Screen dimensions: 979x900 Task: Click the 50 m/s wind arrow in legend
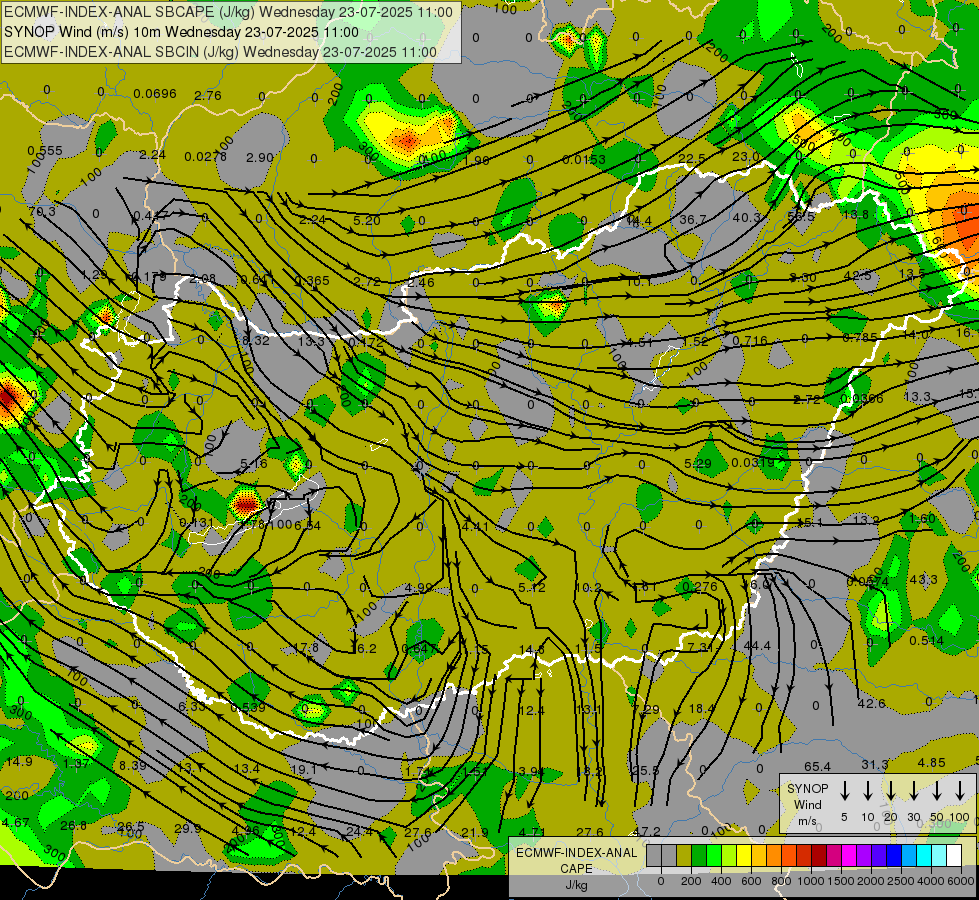pyautogui.click(x=937, y=791)
